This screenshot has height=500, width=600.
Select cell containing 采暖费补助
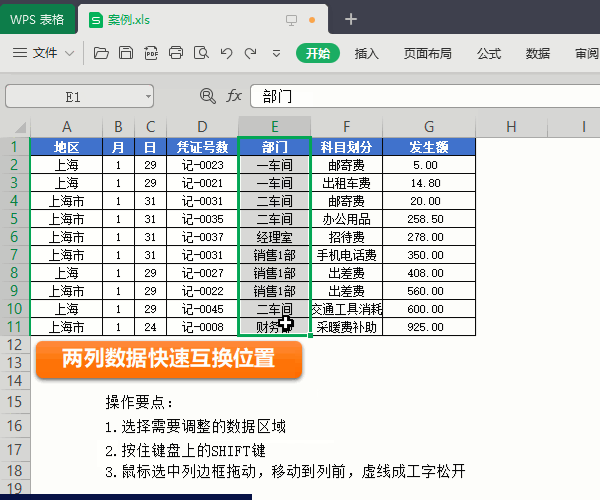coord(346,327)
